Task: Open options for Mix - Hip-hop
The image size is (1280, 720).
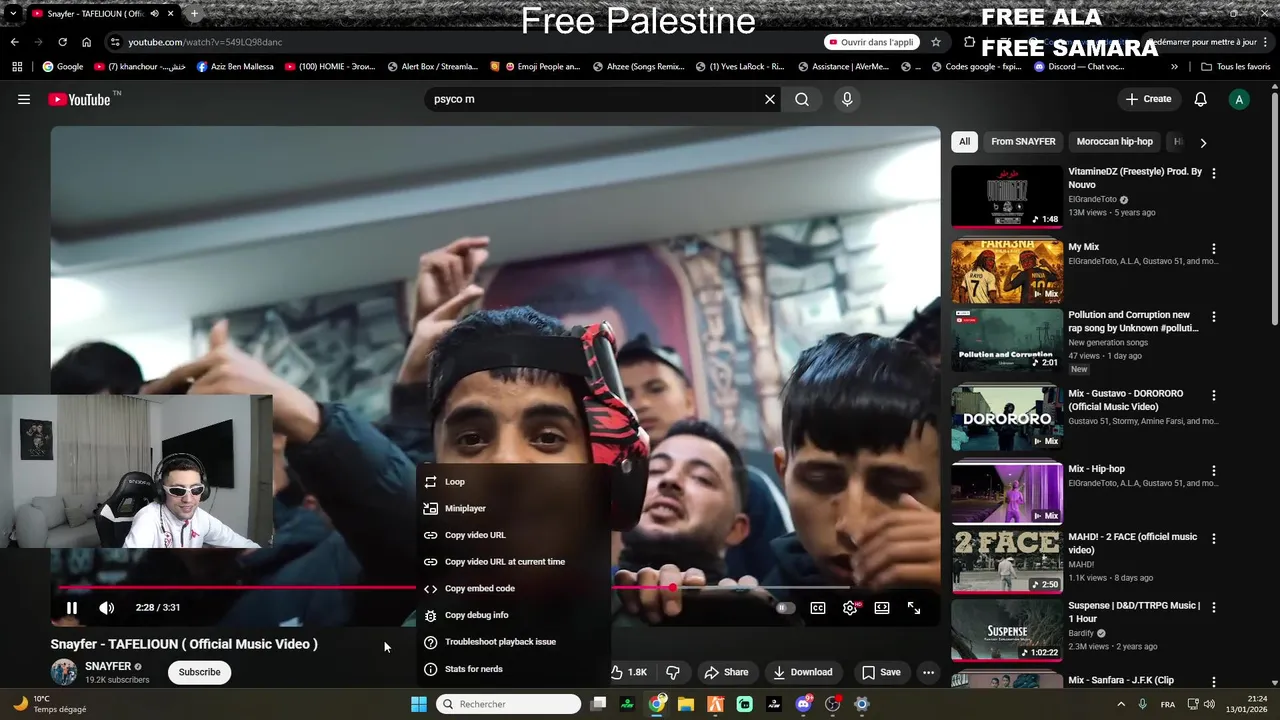Action: [1214, 471]
